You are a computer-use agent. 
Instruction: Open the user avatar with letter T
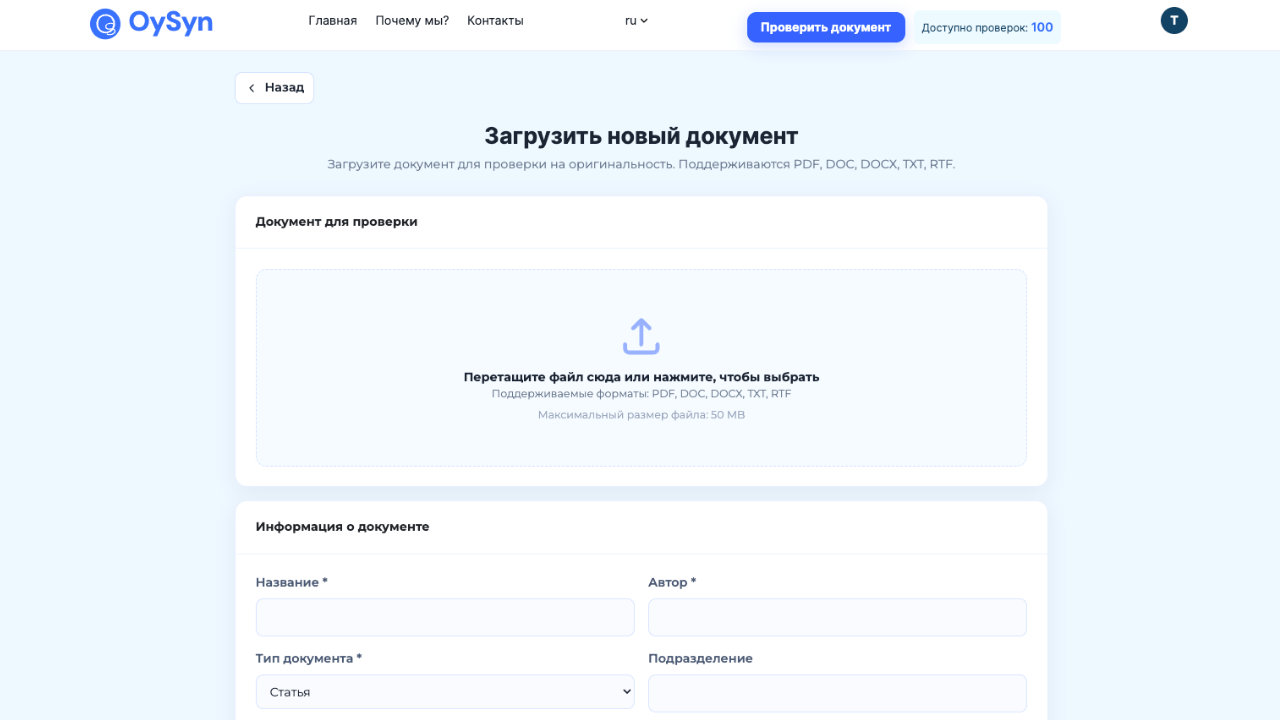tap(1173, 20)
